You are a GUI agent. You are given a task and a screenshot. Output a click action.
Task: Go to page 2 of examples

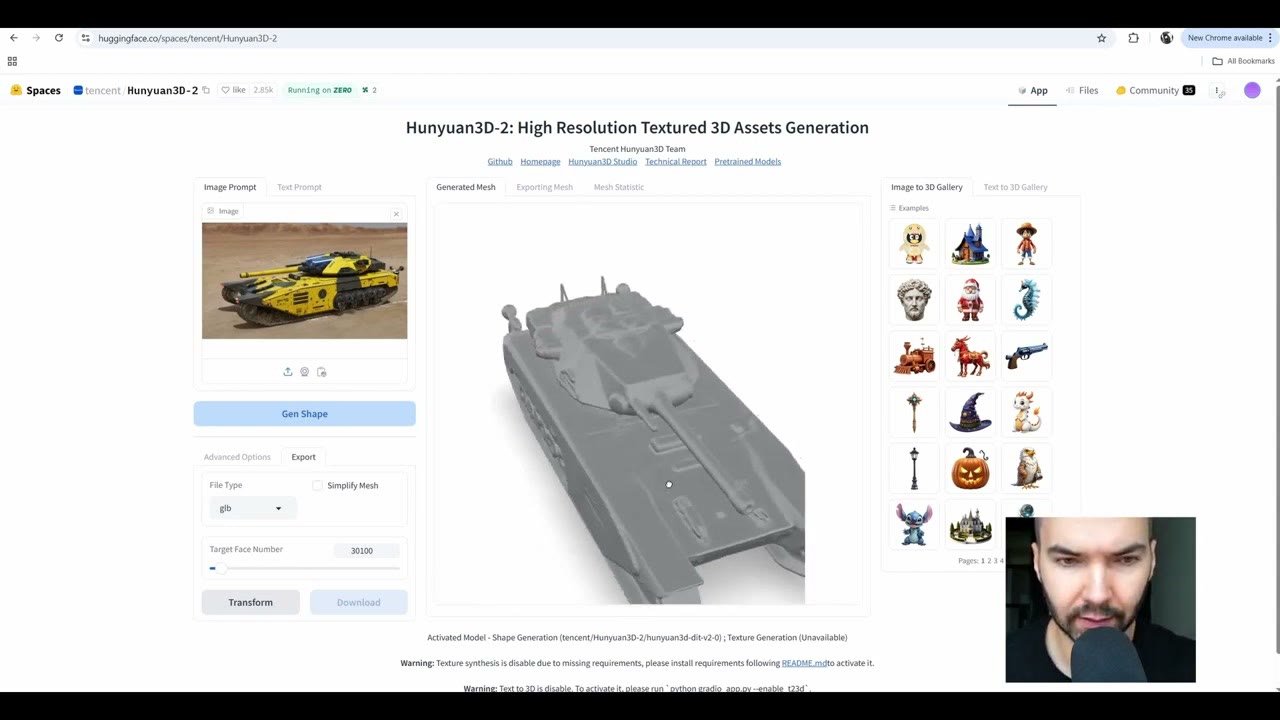point(989,561)
